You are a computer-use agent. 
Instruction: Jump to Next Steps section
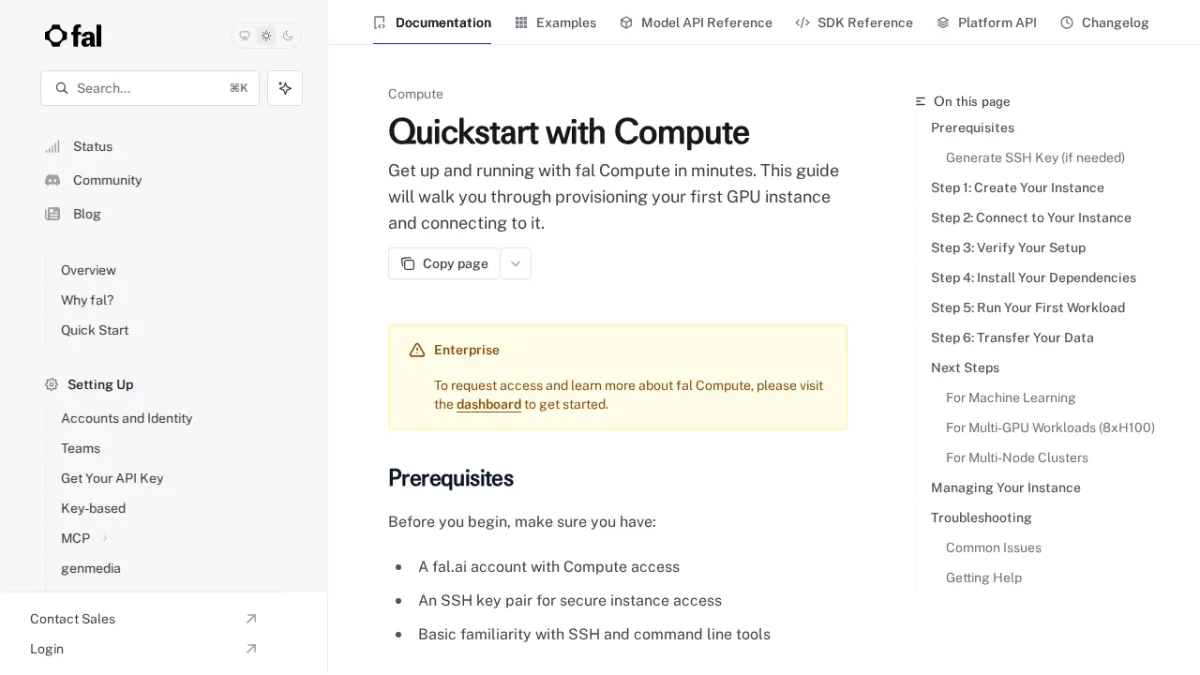pos(965,368)
